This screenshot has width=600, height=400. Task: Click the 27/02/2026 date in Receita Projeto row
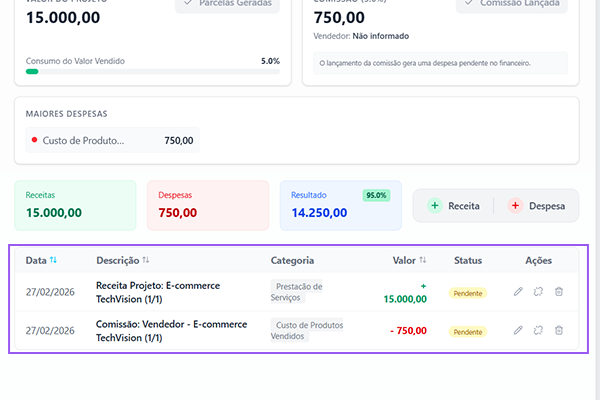50,292
